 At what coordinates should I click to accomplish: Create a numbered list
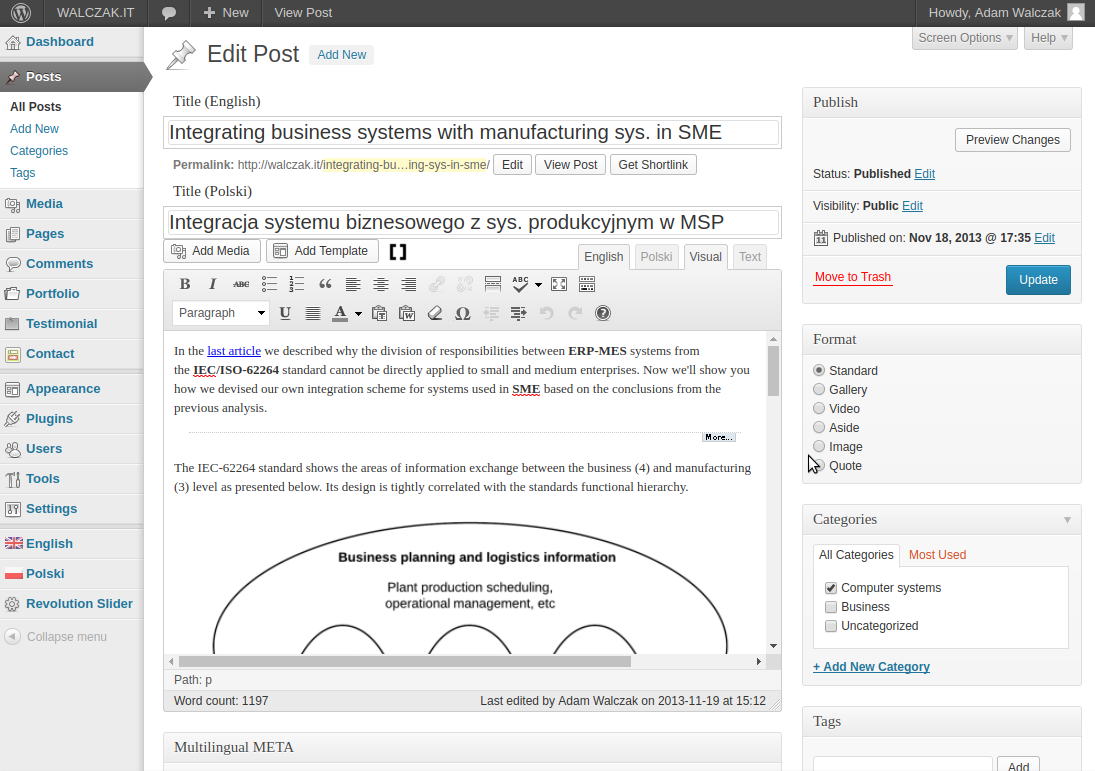(297, 284)
